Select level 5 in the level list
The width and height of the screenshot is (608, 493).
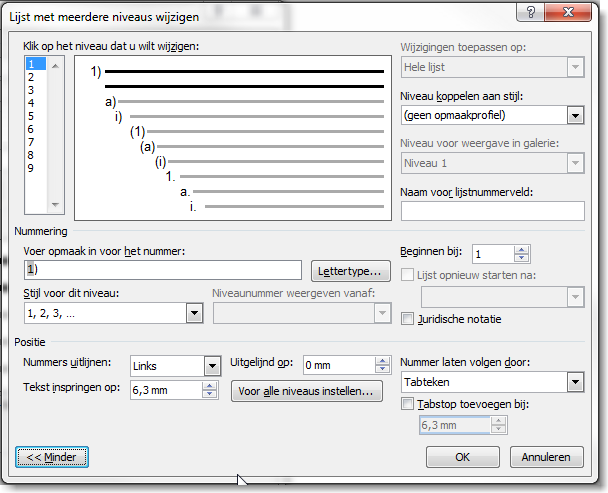click(x=36, y=116)
